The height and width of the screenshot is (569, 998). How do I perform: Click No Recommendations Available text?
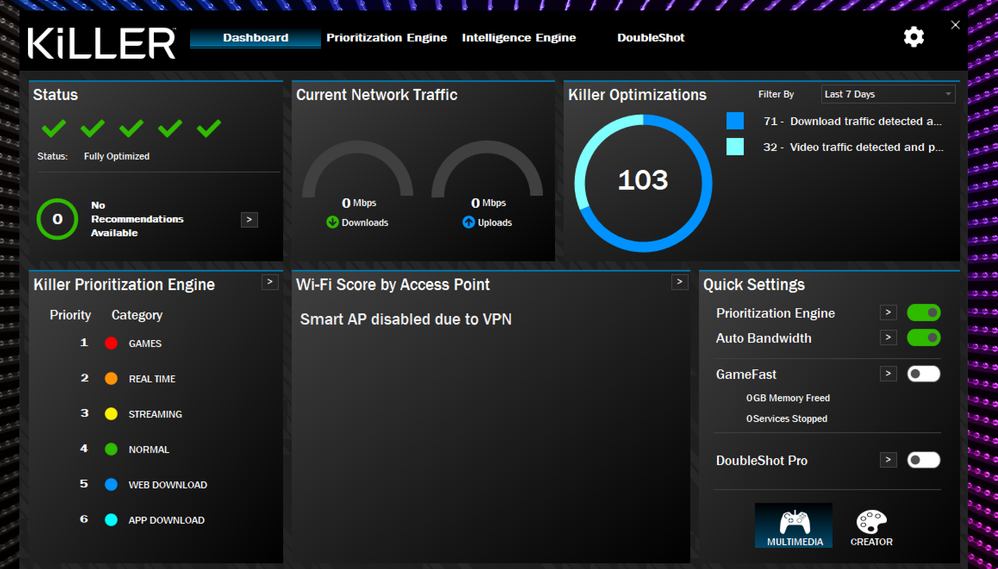click(x=137, y=219)
